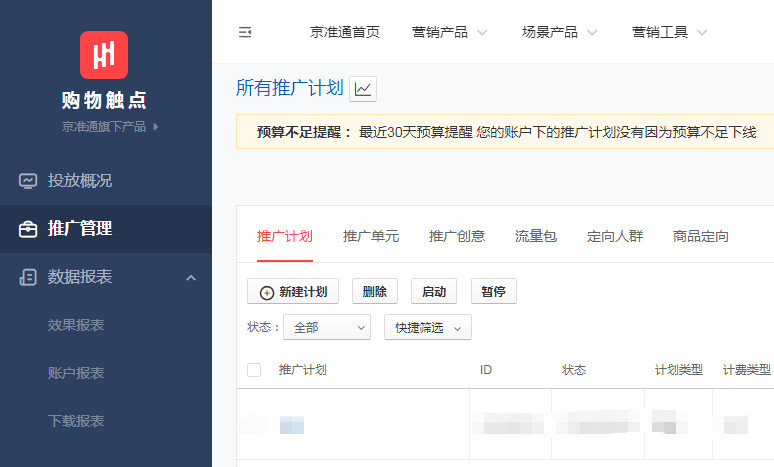Tick the select-all checkbox in table header
Image resolution: width=774 pixels, height=467 pixels.
254,370
